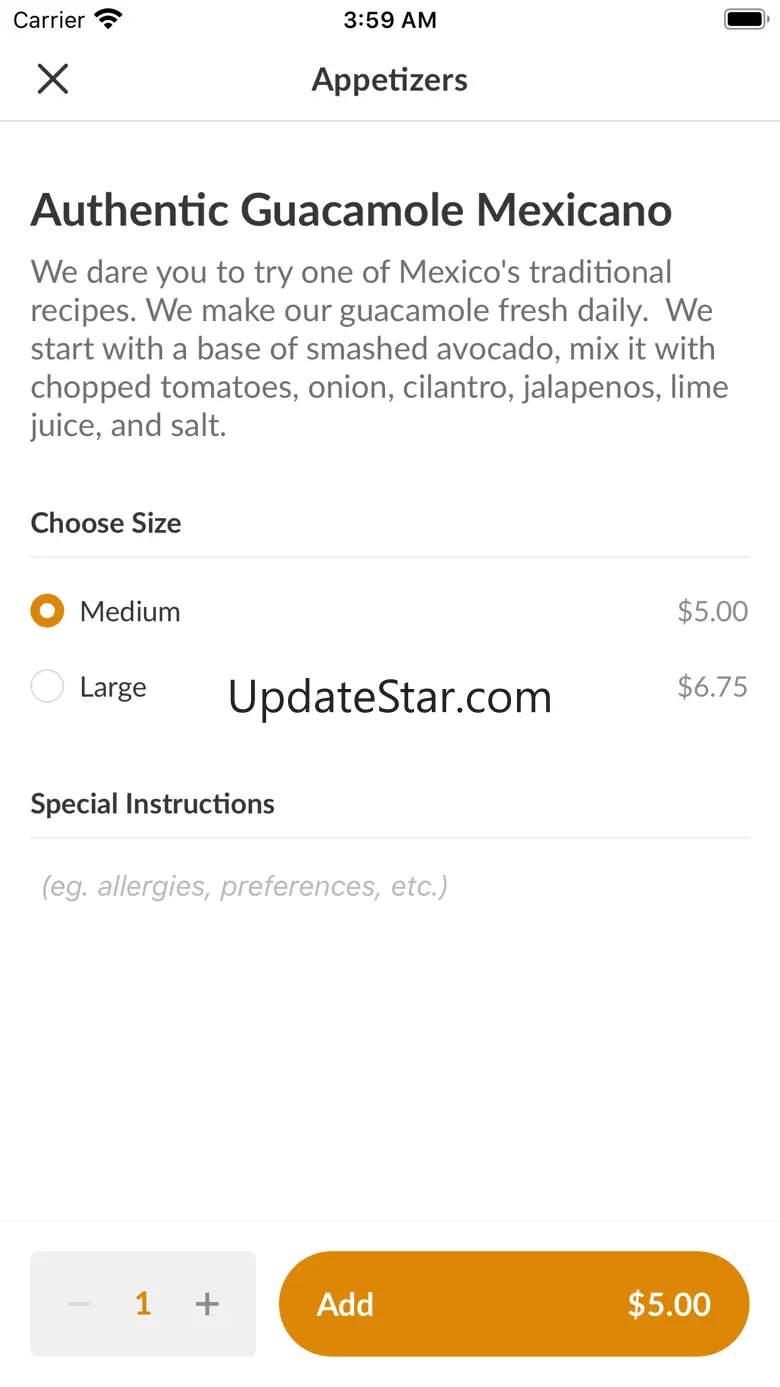
Task: Tap the battery indicator icon
Action: tap(744, 20)
